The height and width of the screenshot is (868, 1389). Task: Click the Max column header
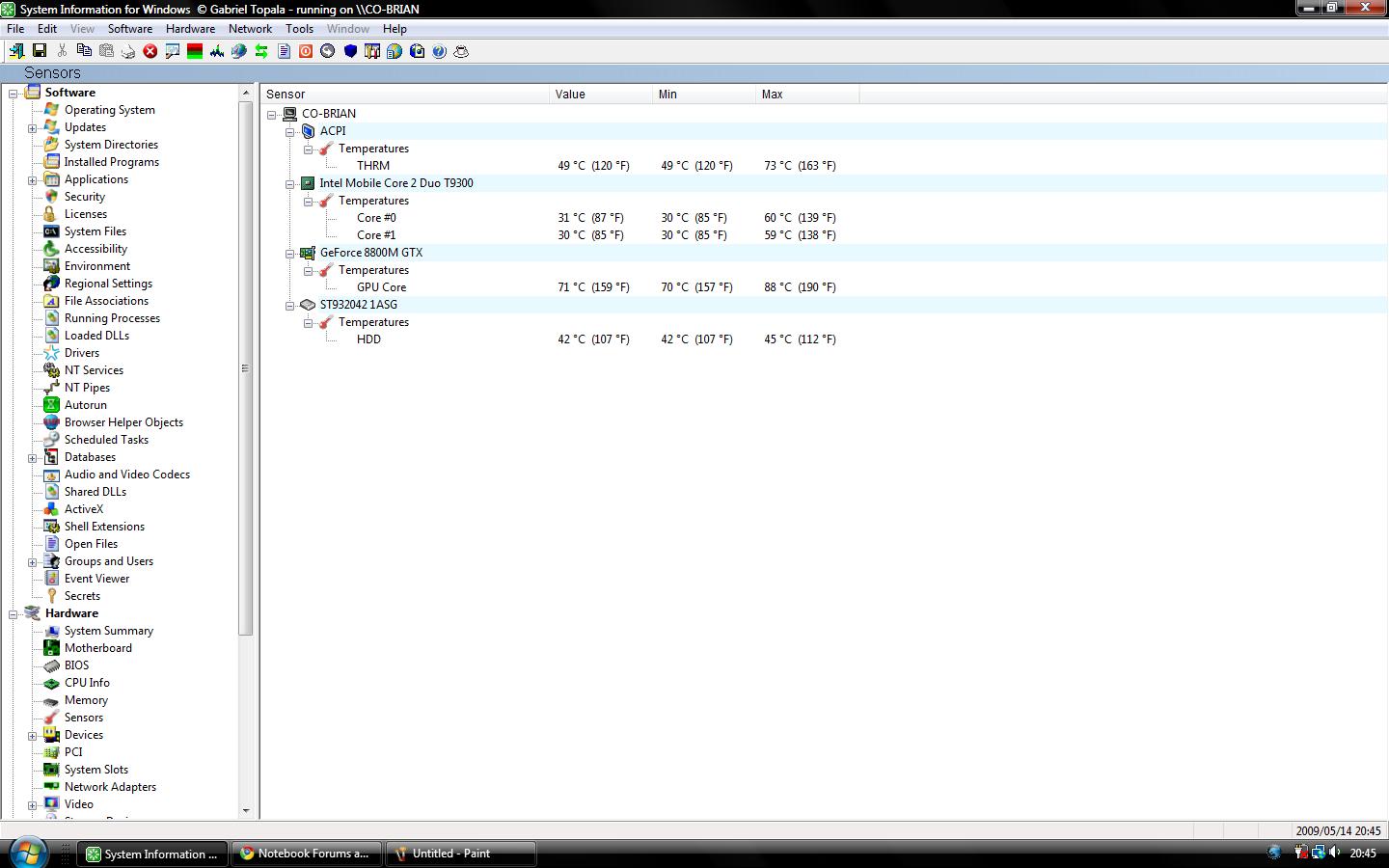808,94
